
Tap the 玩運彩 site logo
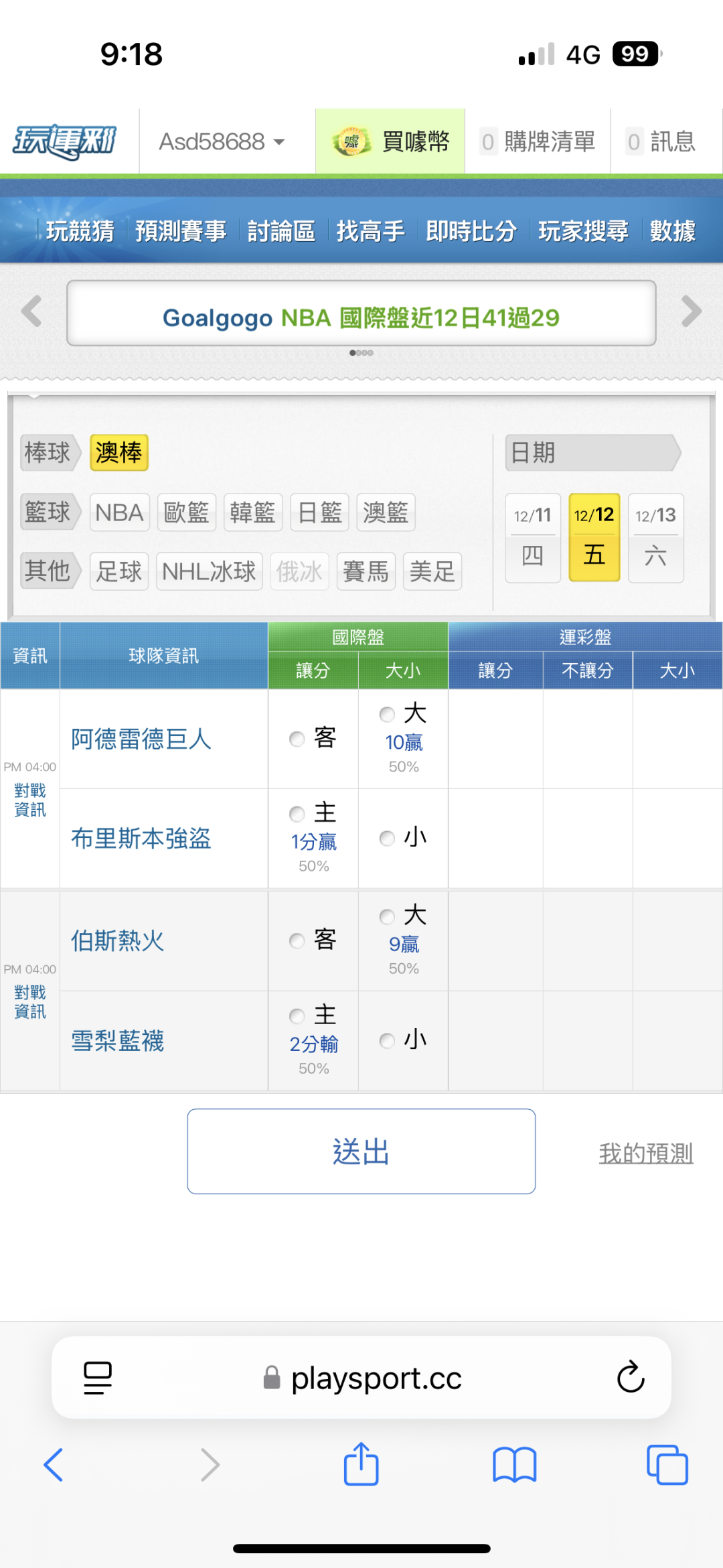[x=65, y=141]
